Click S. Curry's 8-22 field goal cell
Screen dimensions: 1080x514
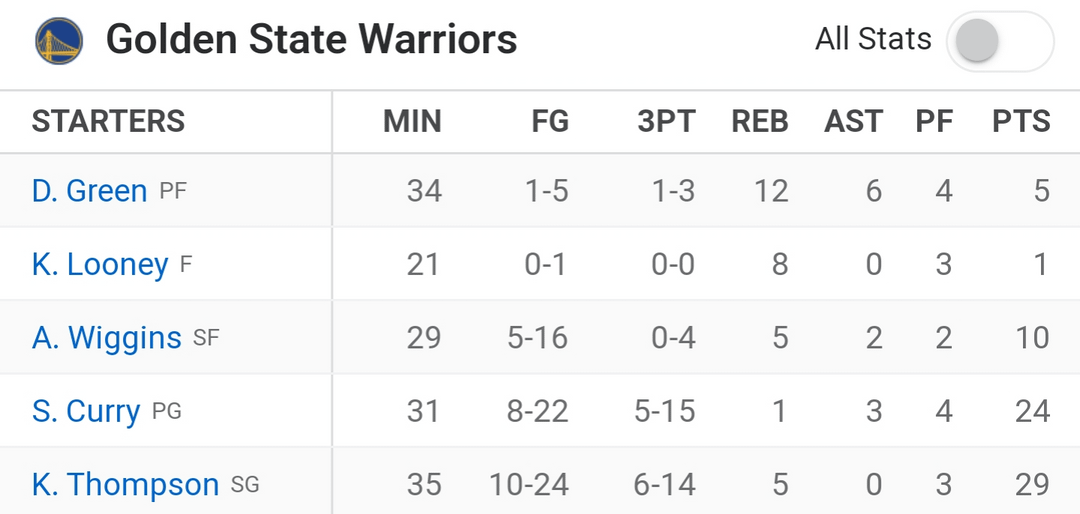point(537,411)
